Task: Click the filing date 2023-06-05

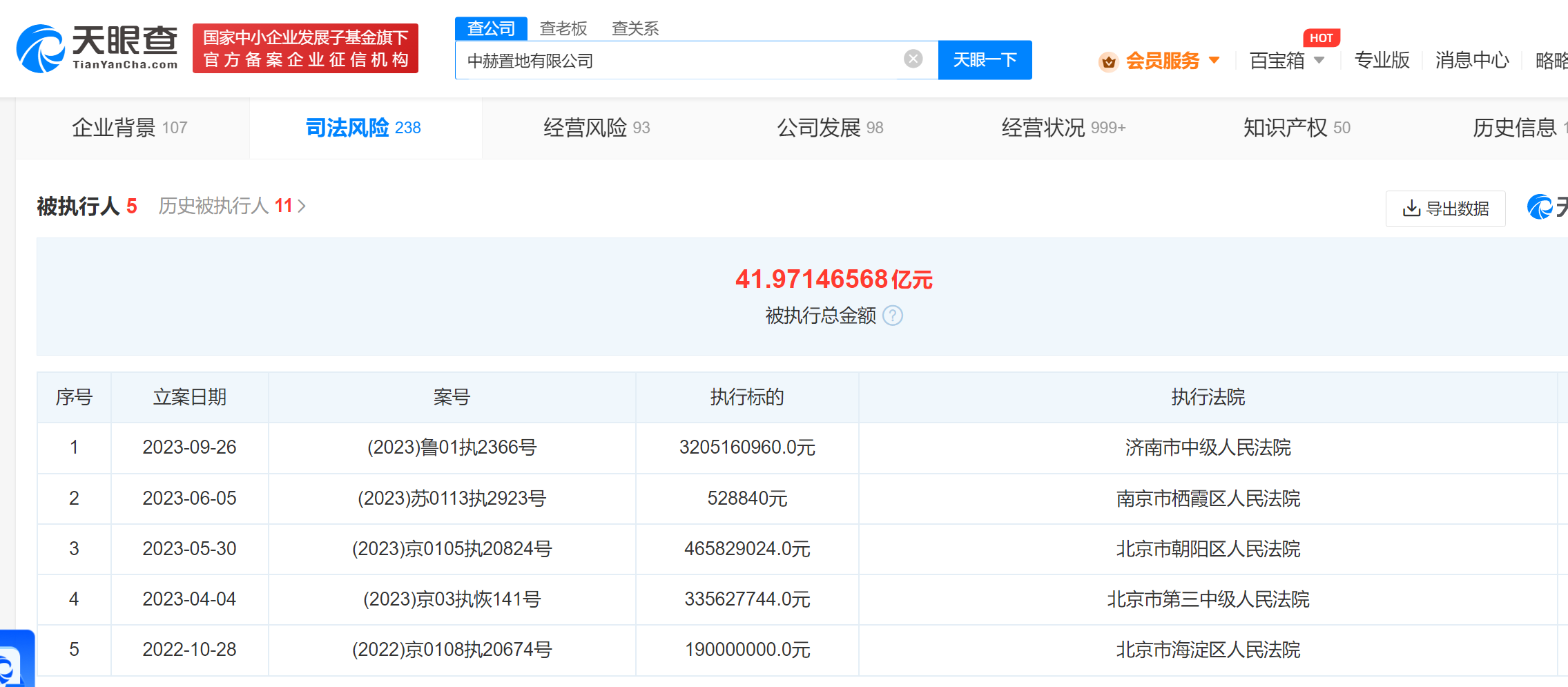Action: 189,498
